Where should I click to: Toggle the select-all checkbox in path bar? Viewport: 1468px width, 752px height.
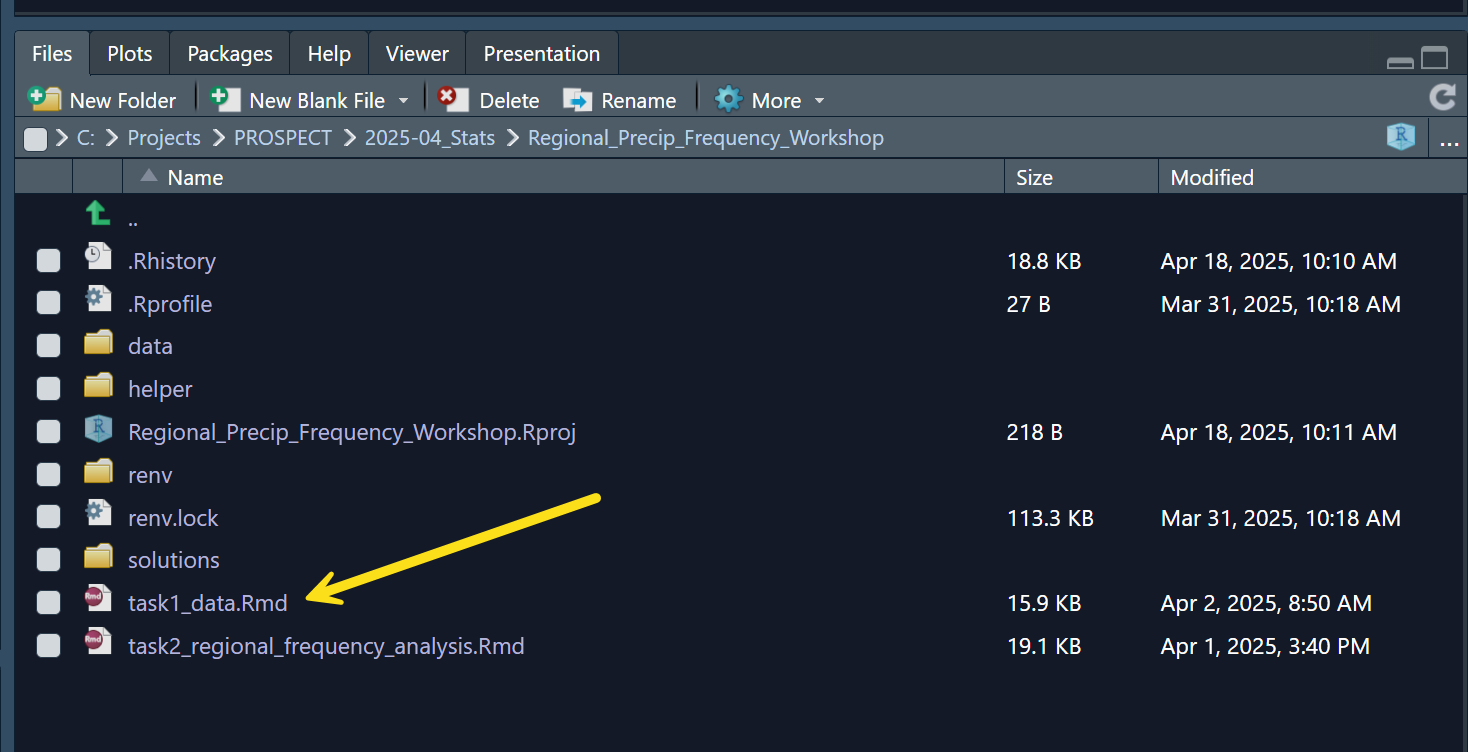36,139
